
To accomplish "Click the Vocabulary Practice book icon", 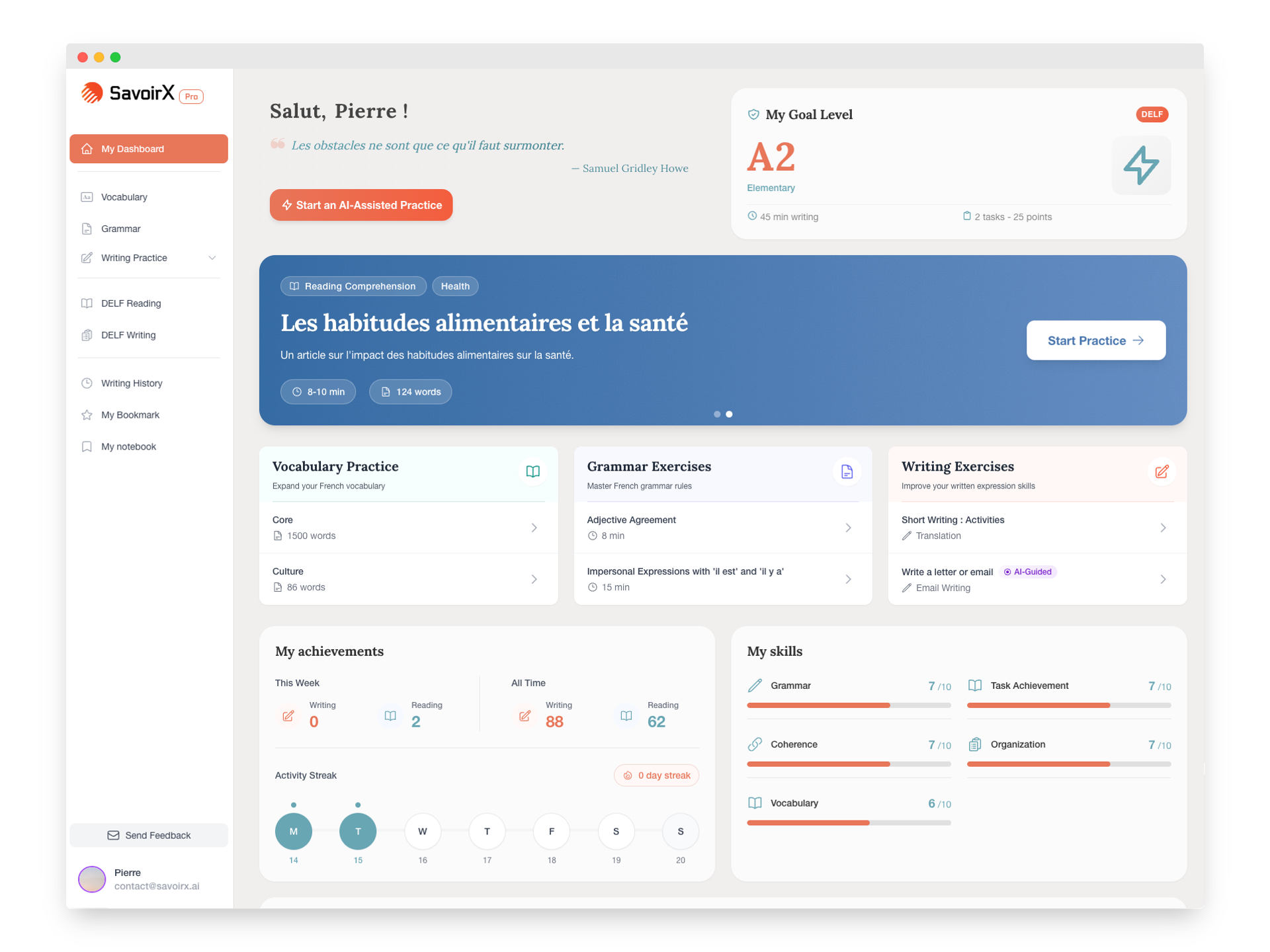I will pyautogui.click(x=532, y=471).
